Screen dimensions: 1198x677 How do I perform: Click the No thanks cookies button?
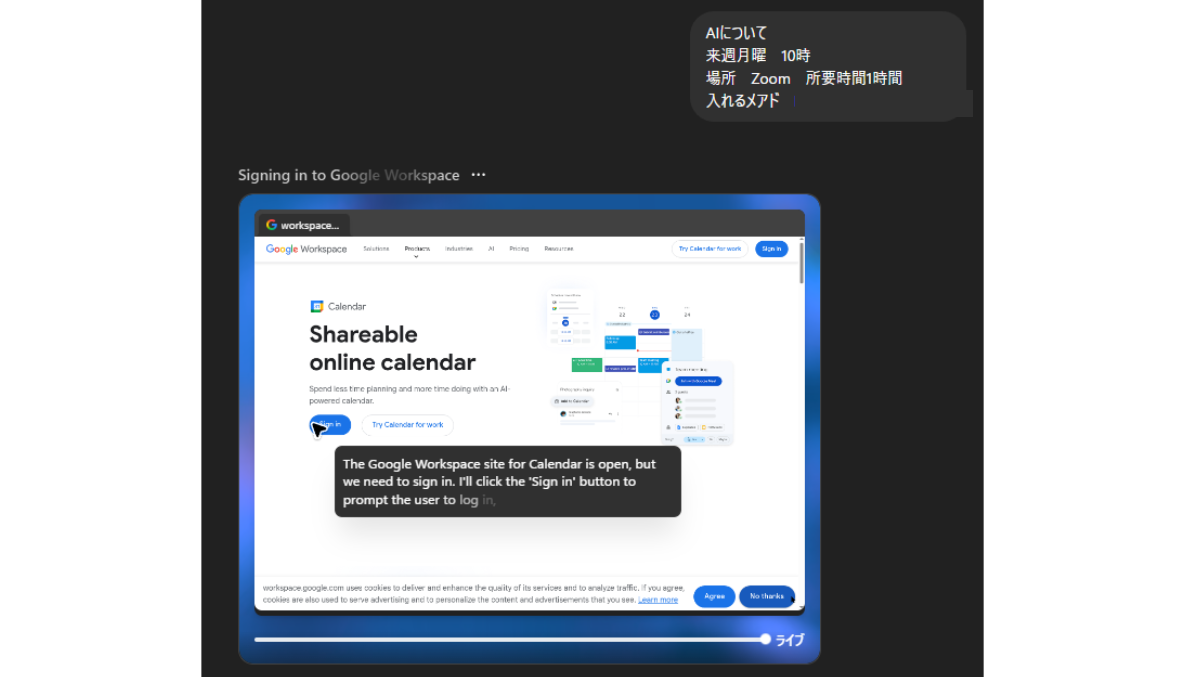click(x=766, y=596)
